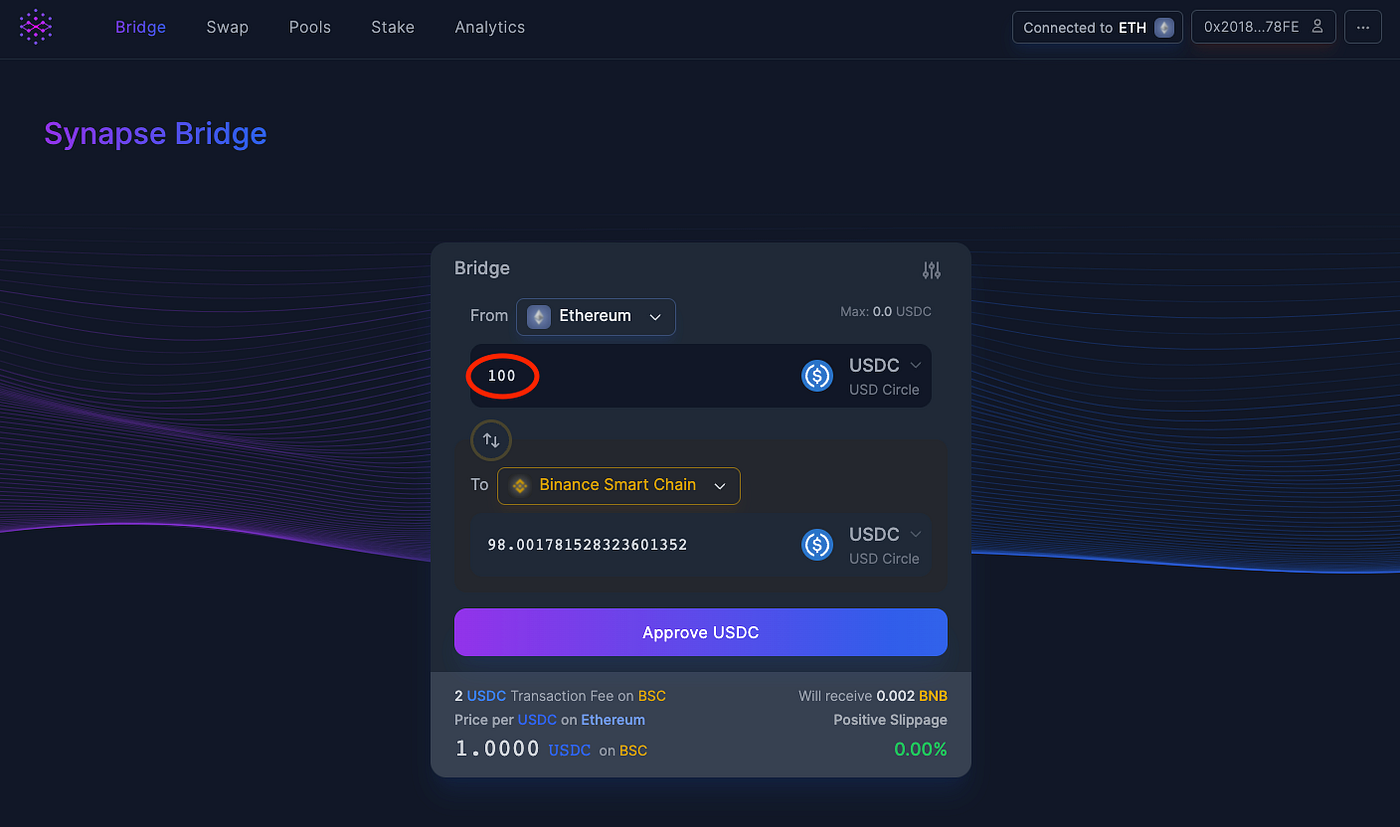Expand the To Binance Smart Chain dropdown
Viewport: 1400px width, 827px height.
point(619,485)
